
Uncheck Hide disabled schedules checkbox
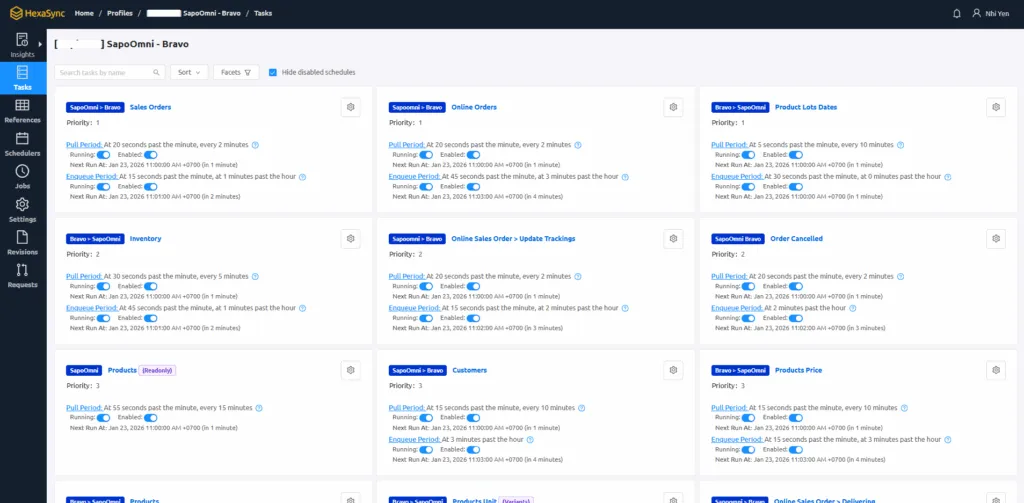point(273,72)
